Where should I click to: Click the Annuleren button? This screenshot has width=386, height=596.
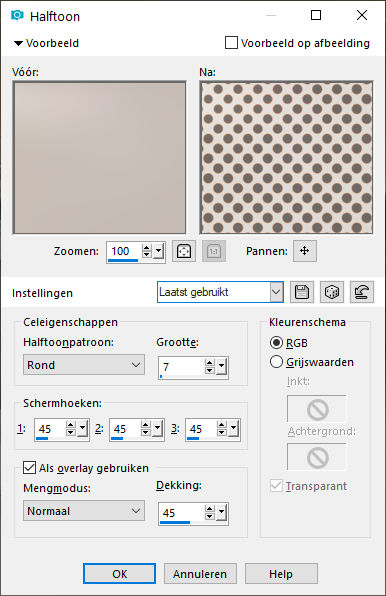coord(200,574)
